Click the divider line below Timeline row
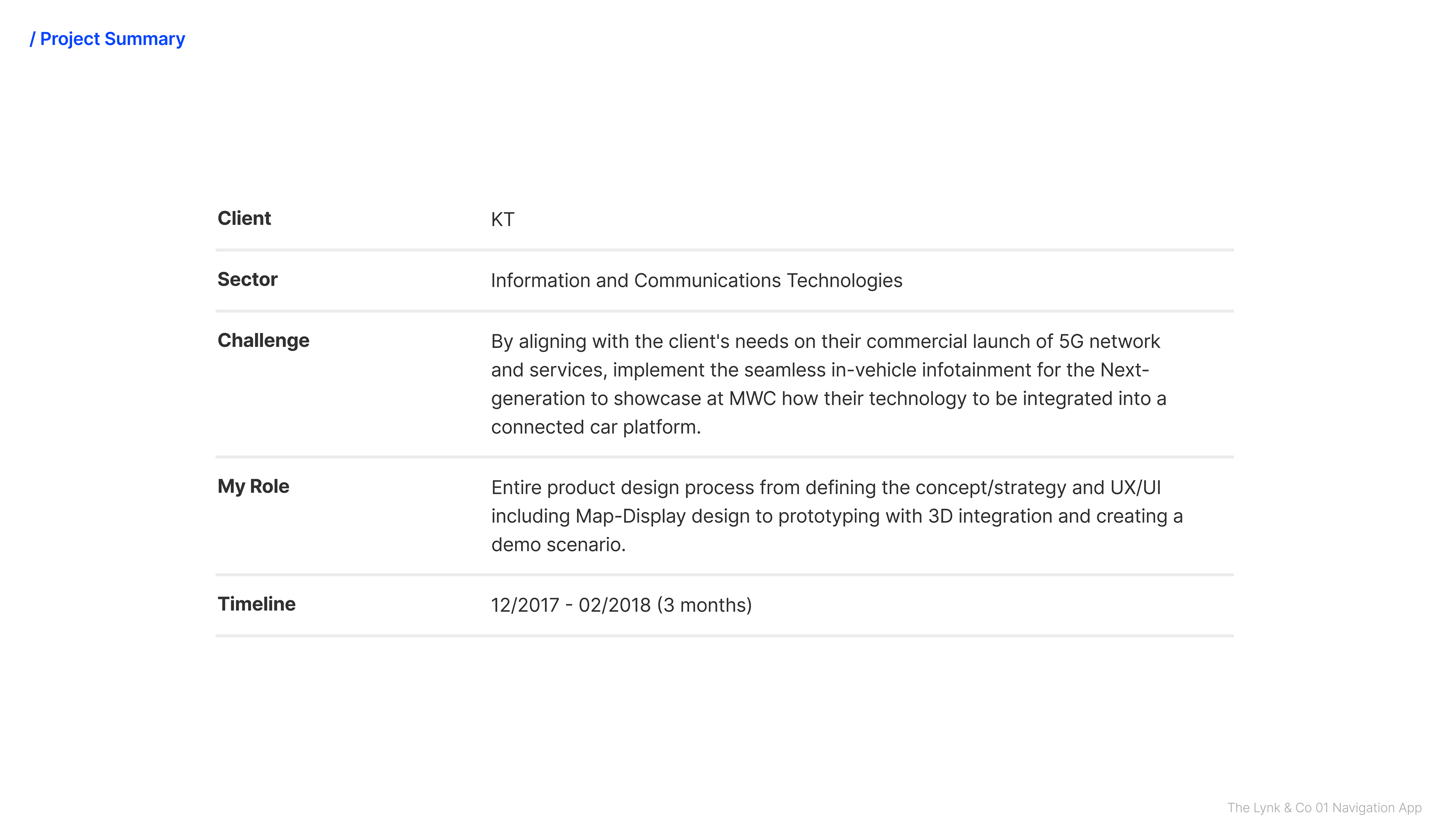 pyautogui.click(x=724, y=636)
